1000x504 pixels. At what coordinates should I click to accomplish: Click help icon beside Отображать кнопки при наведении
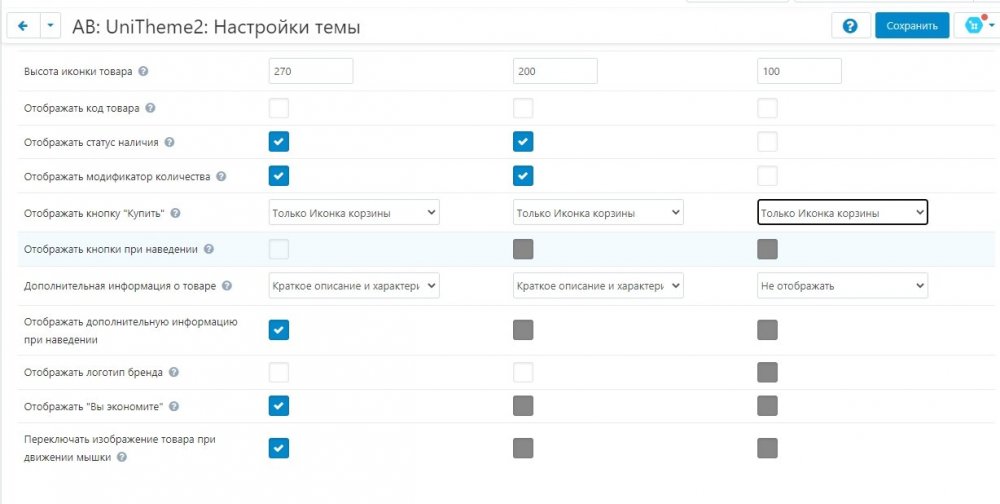pos(208,249)
